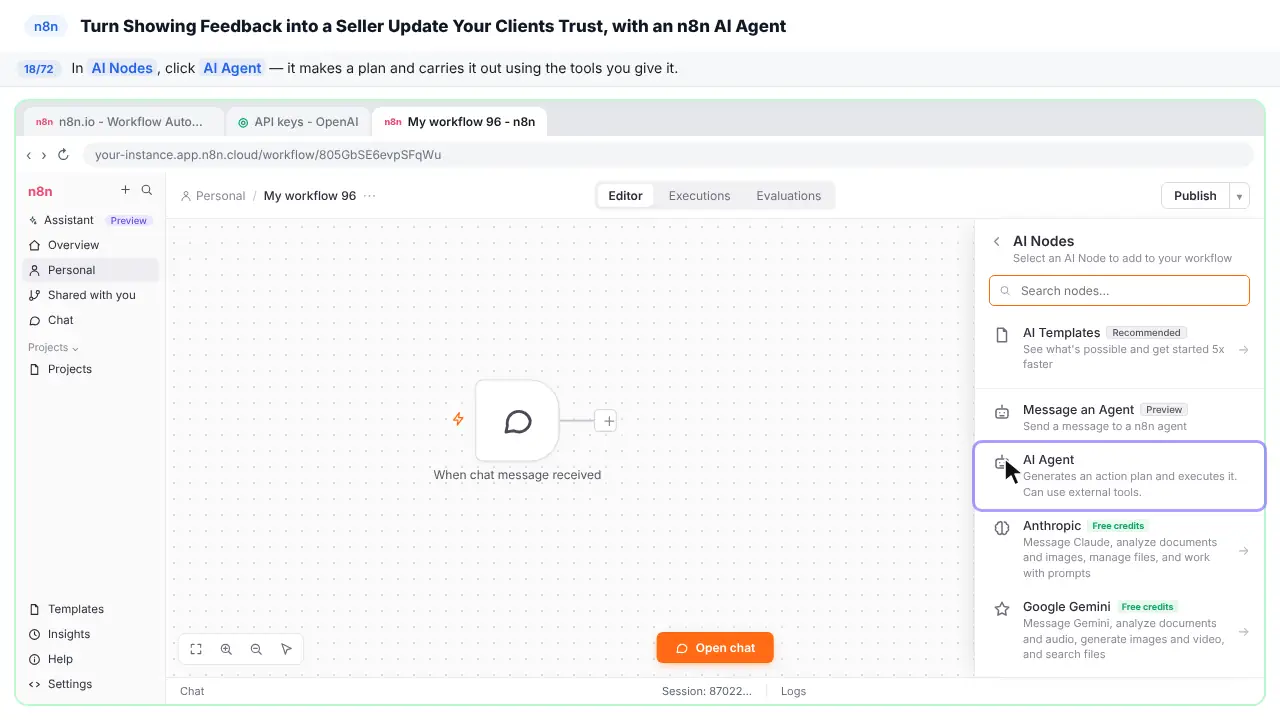Select the AI Agent node option
The image size is (1280, 720).
pyautogui.click(x=1119, y=476)
